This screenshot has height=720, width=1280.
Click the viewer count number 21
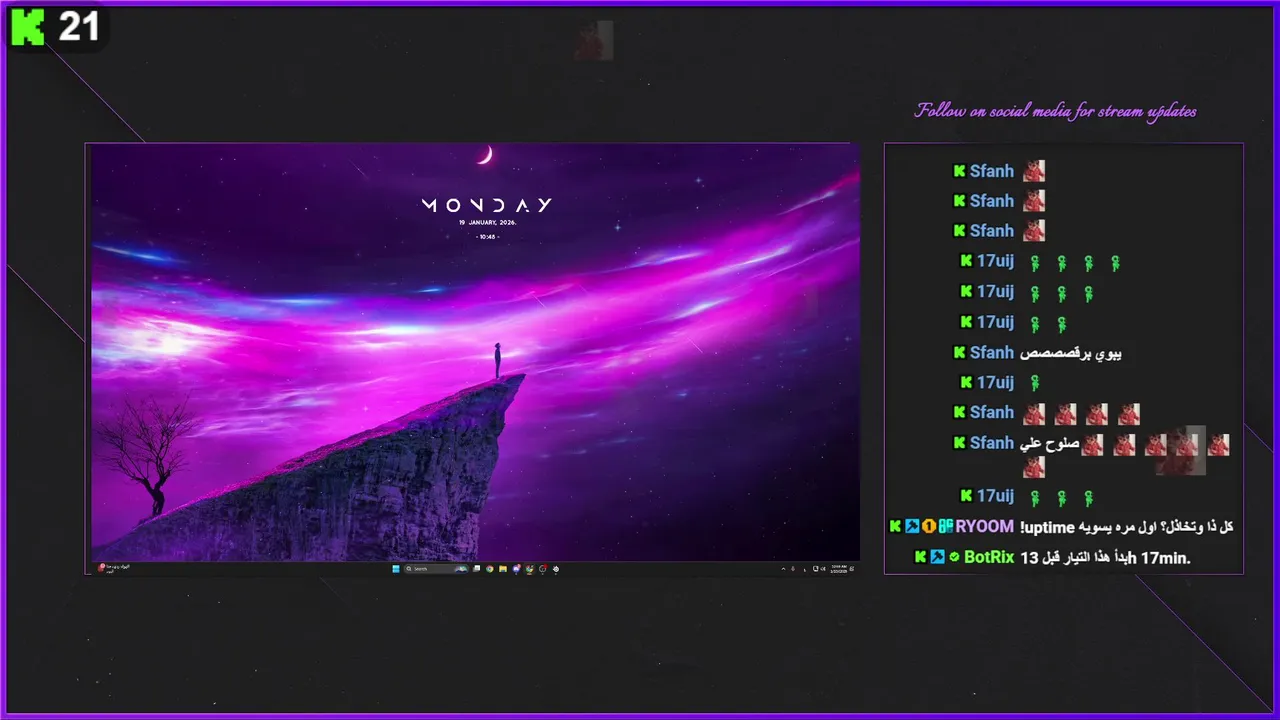pos(79,27)
